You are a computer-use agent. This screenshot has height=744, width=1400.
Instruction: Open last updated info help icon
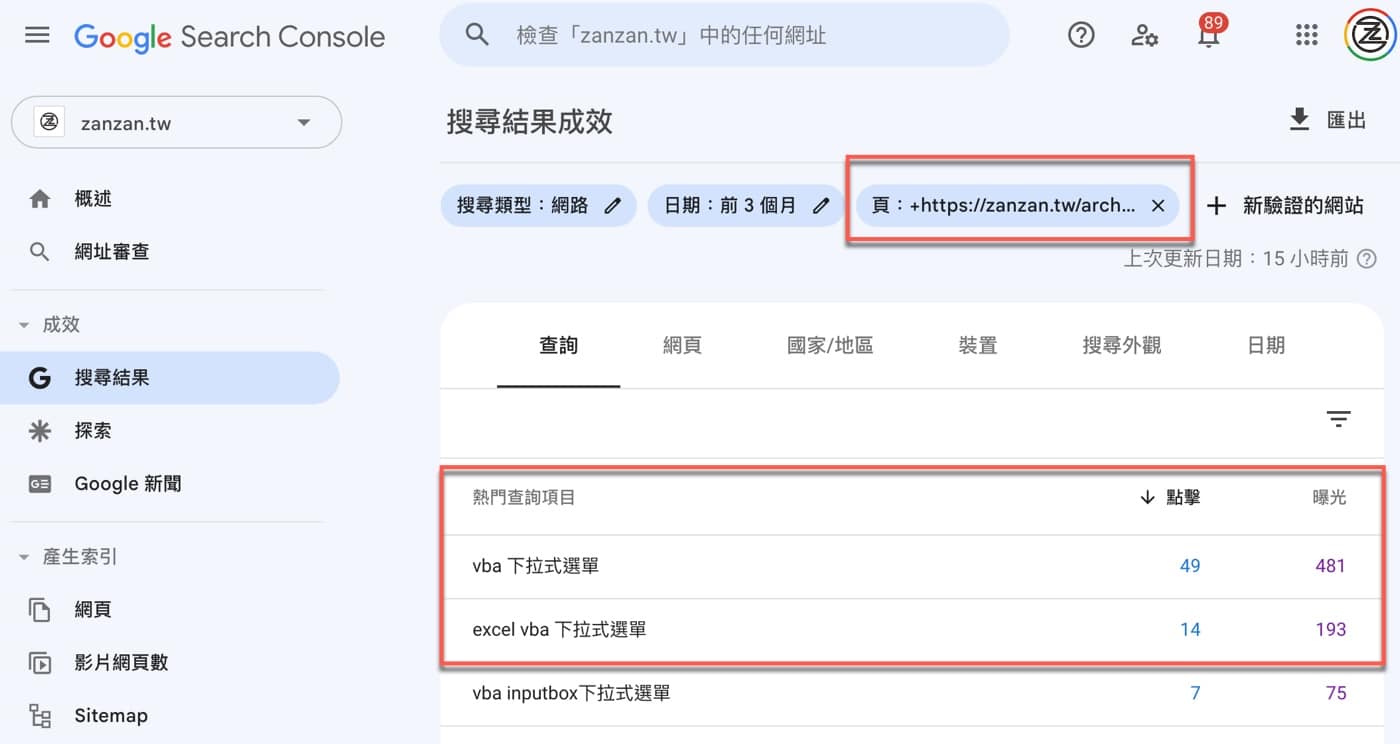click(1367, 259)
